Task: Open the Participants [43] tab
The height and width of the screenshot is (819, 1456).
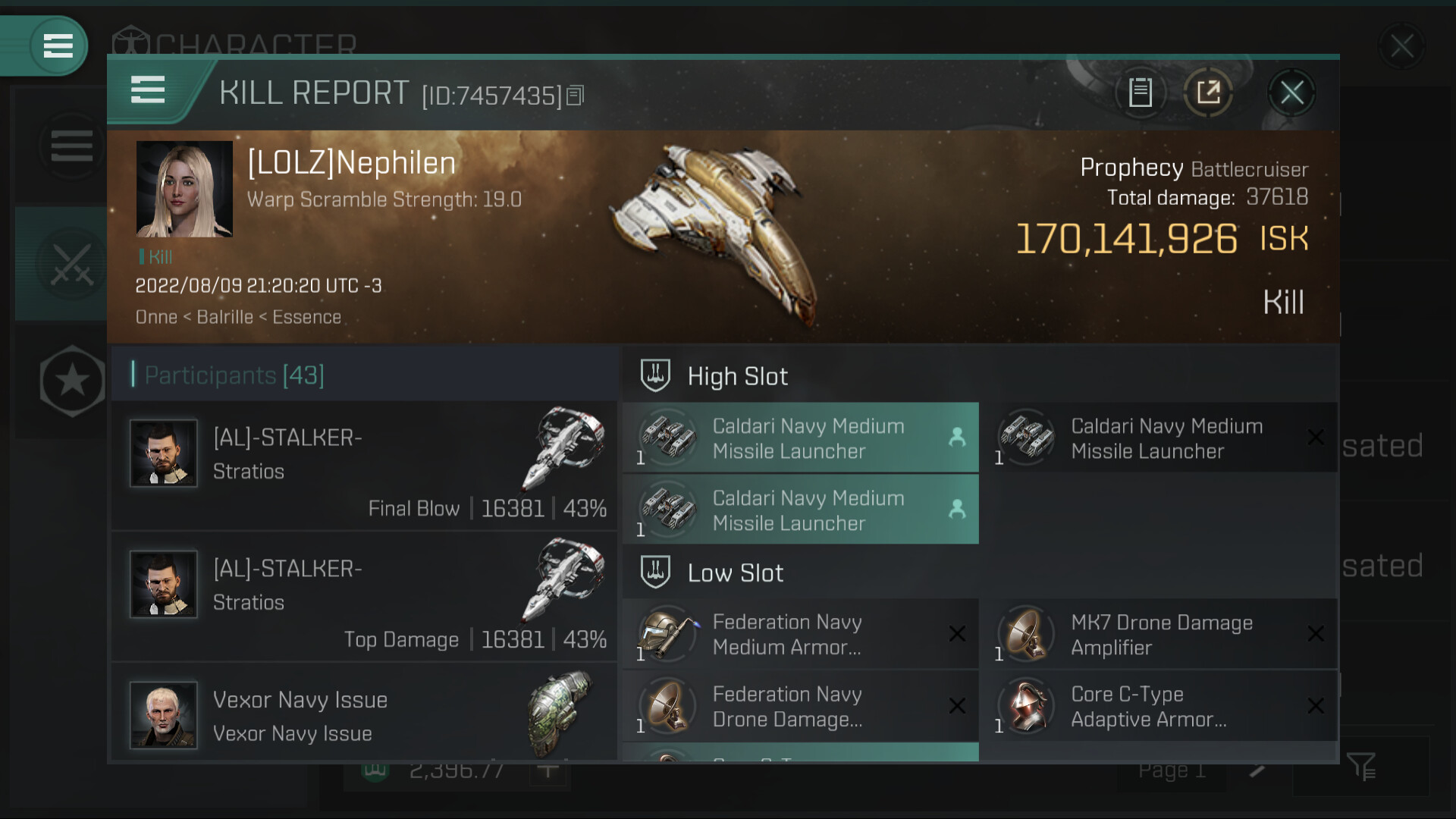Action: 234,375
